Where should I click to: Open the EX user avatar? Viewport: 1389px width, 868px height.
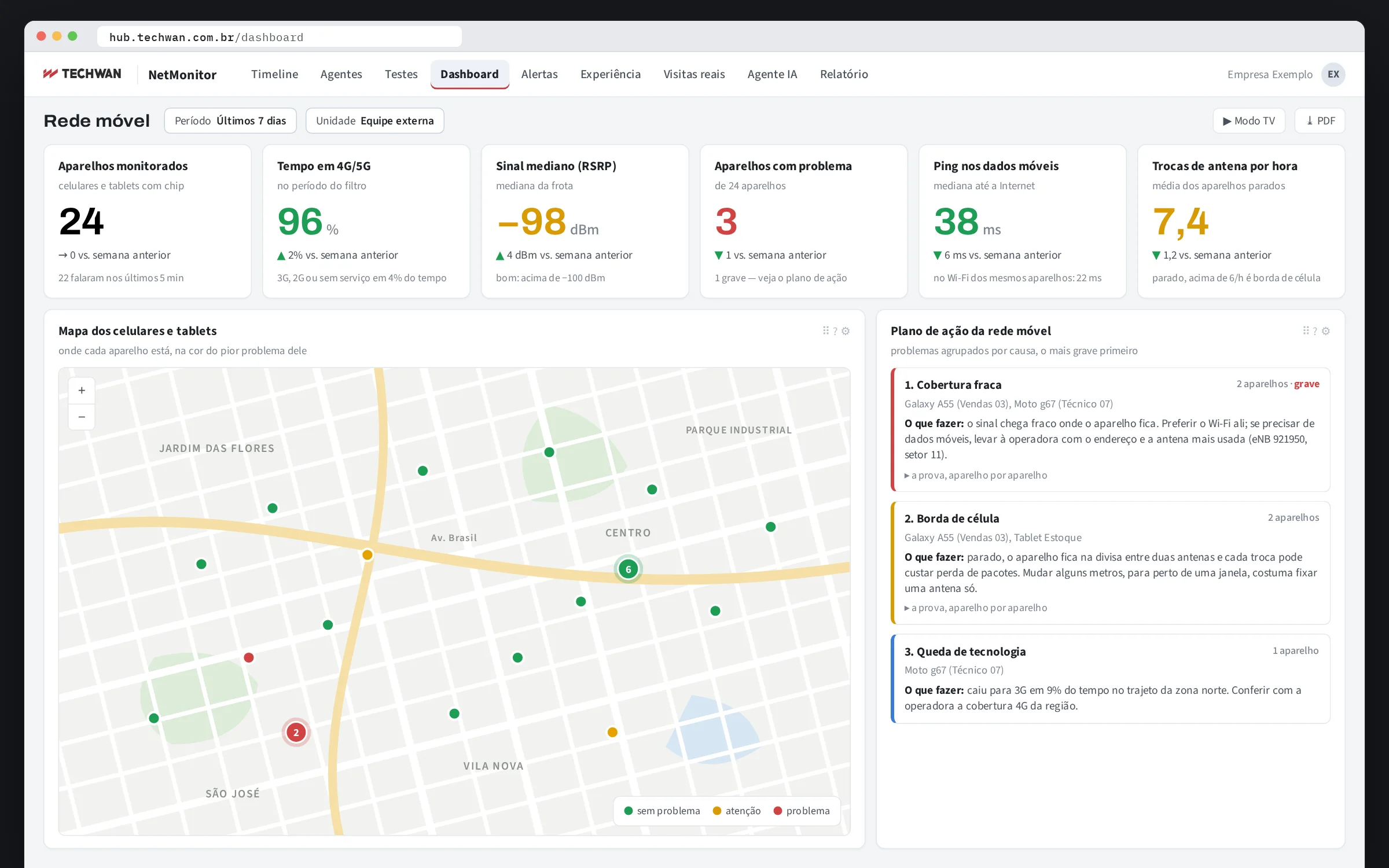1333,75
